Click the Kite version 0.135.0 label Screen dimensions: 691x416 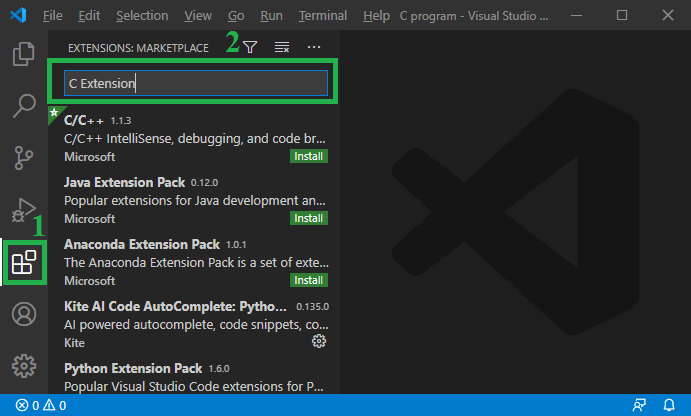click(312, 307)
